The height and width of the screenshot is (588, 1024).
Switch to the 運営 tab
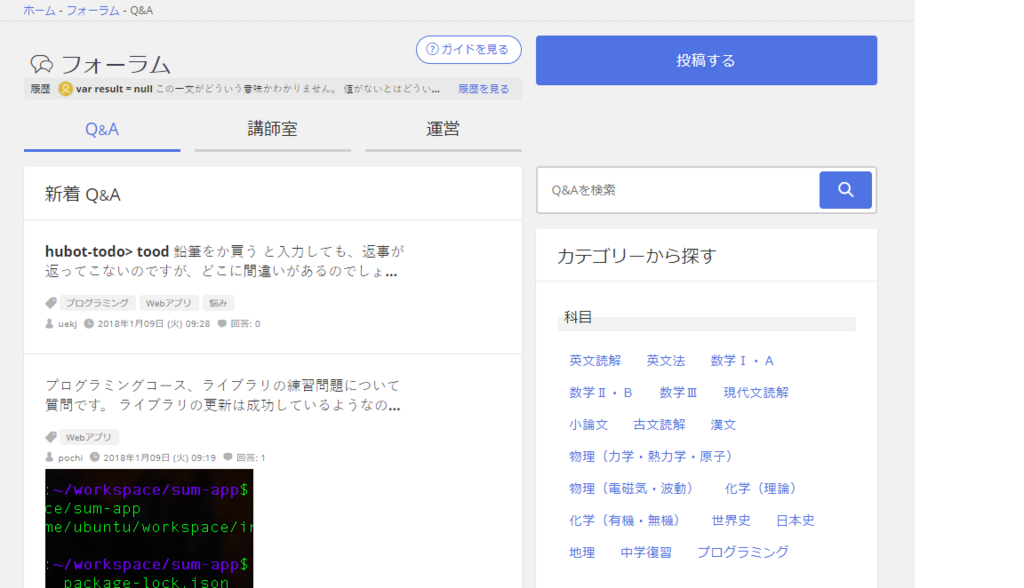(442, 128)
